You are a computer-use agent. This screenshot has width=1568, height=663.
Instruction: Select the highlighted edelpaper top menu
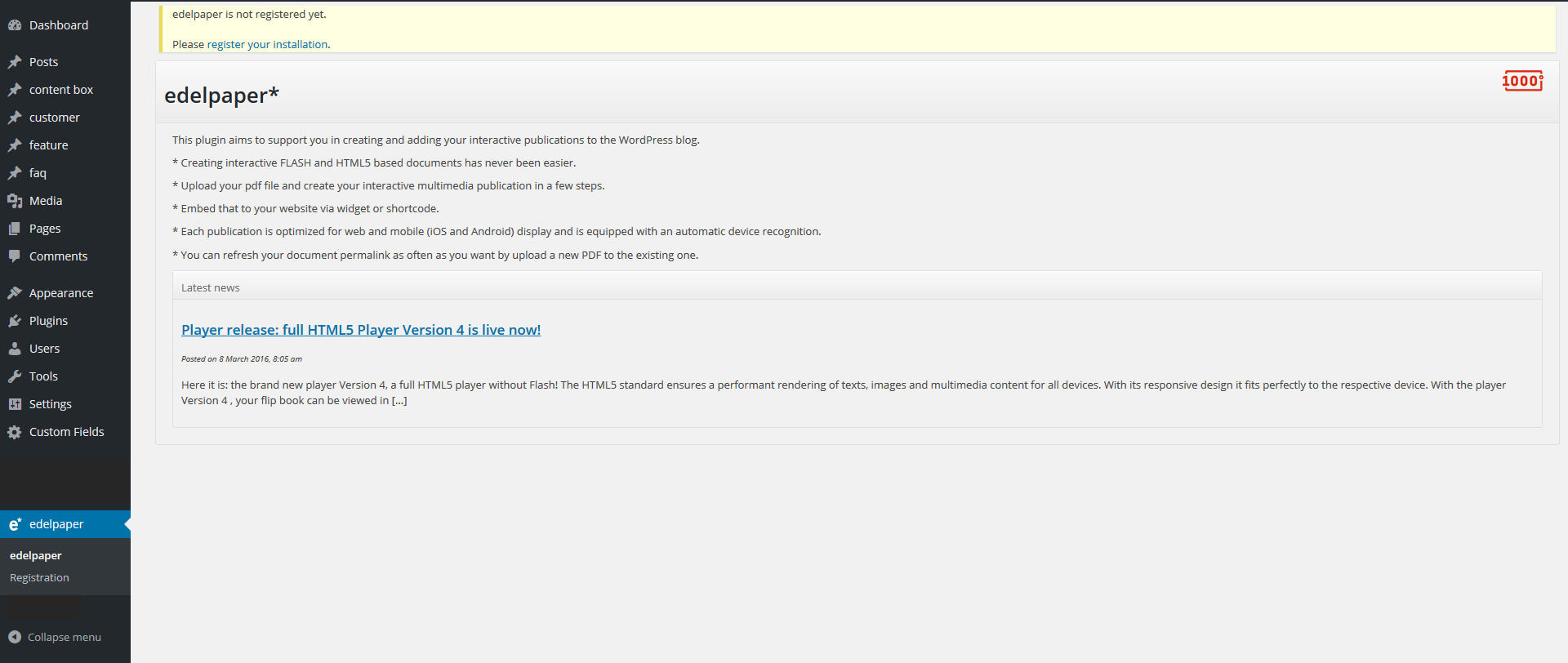pyautogui.click(x=65, y=524)
